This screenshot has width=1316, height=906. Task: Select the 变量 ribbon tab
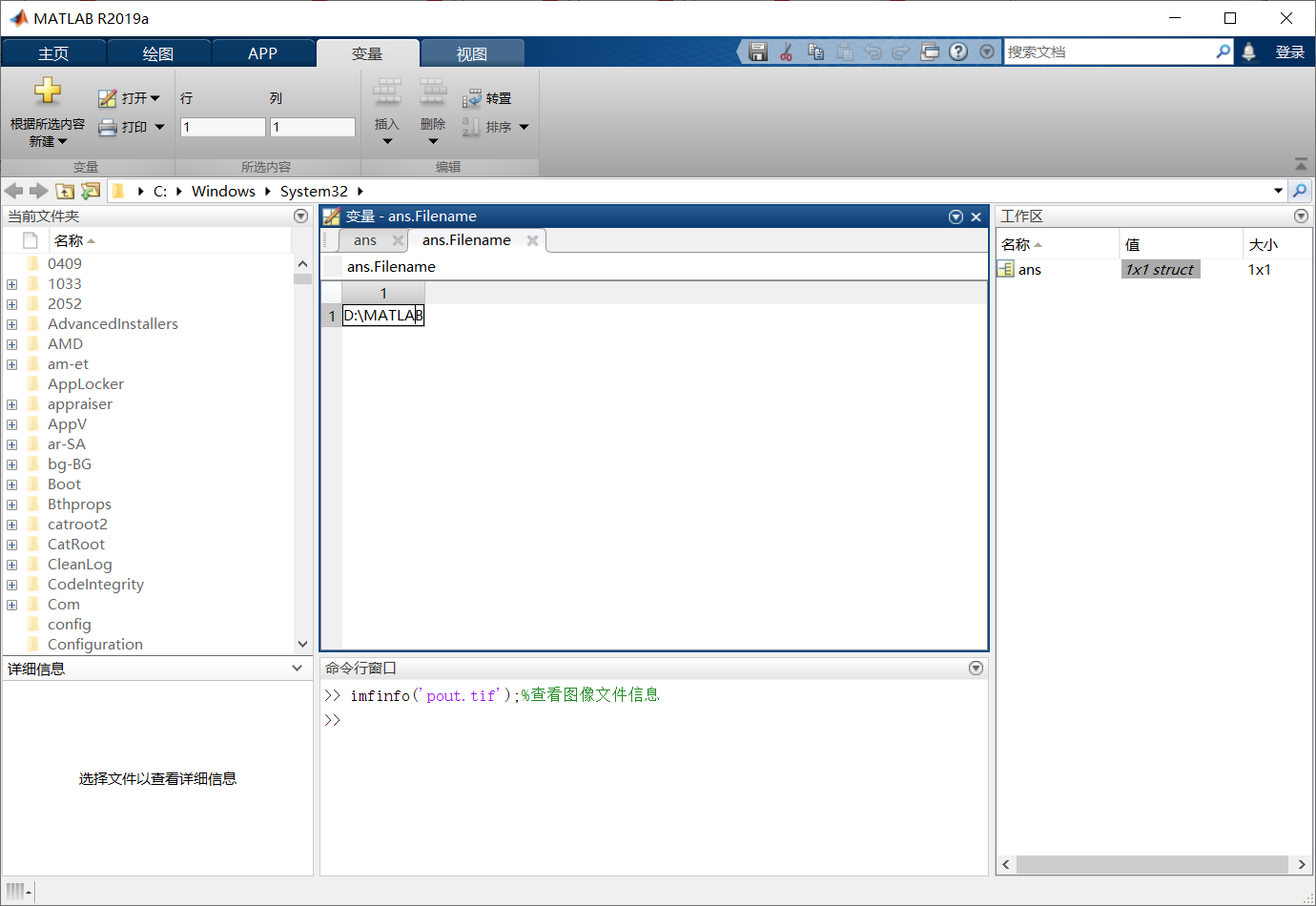pos(367,53)
